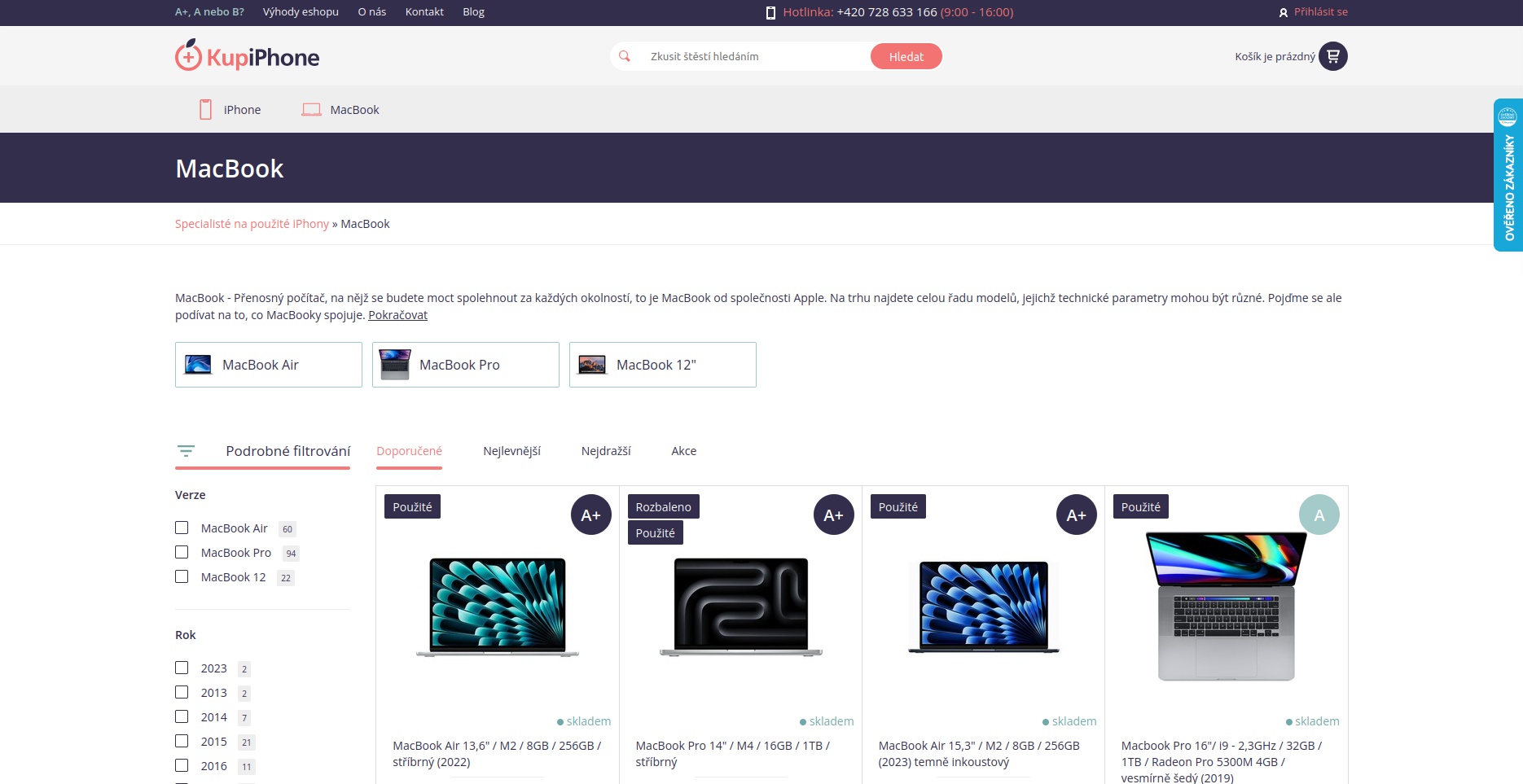Open the Ověřeno zákazníky badge
Screen dimensions: 1523x784
[x=1508, y=175]
